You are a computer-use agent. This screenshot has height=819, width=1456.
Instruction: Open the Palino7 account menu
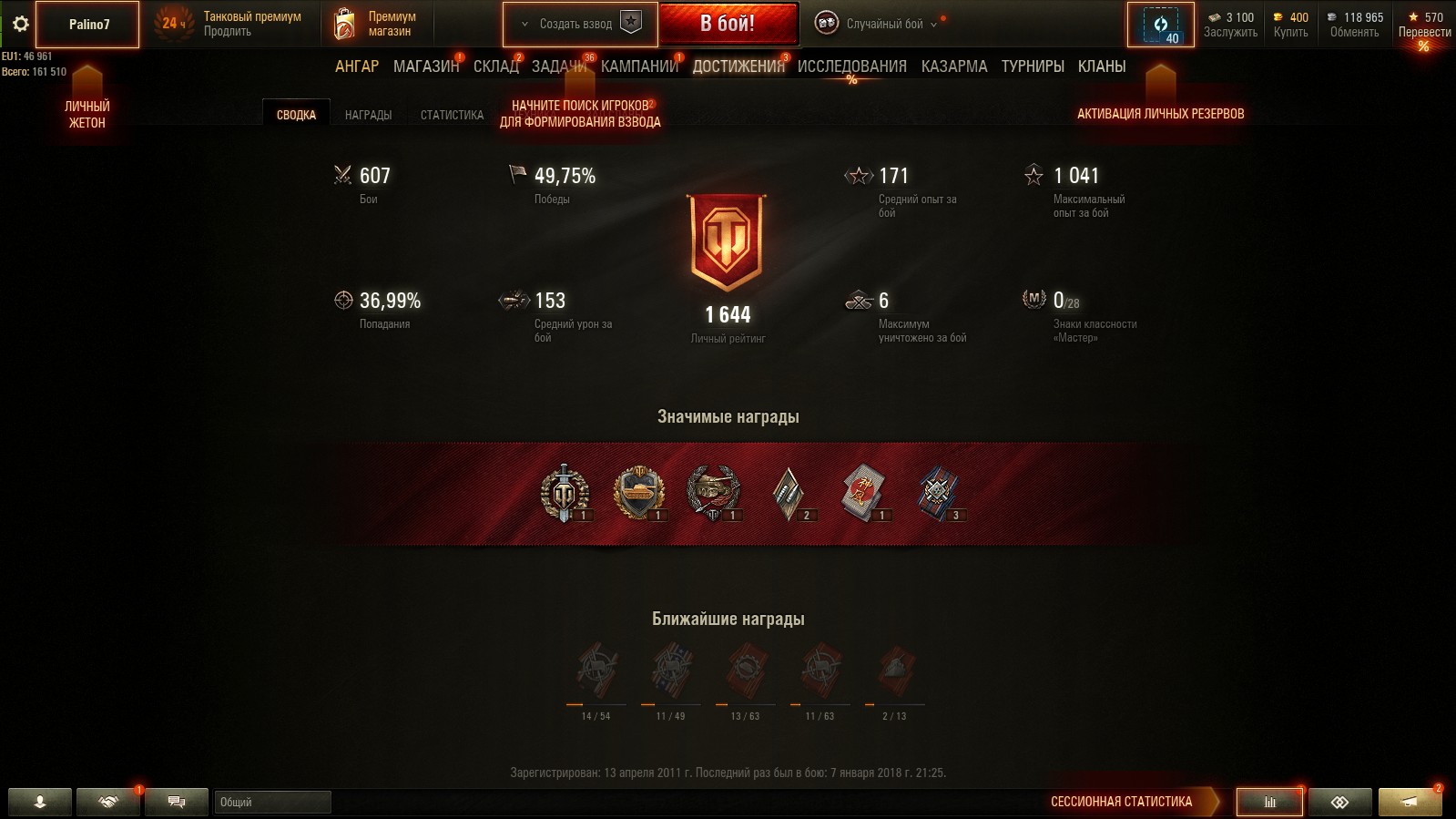point(88,25)
